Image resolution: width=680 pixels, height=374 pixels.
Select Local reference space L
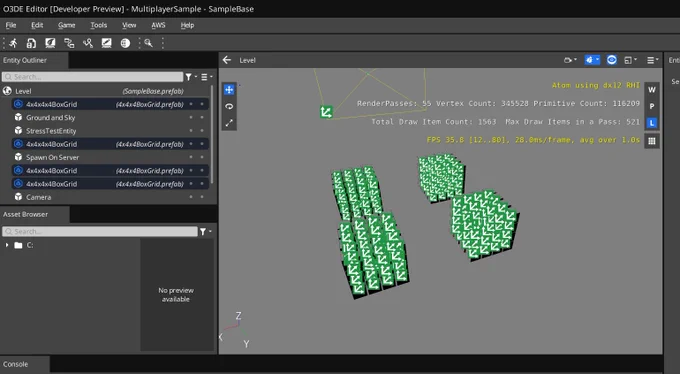pyautogui.click(x=652, y=123)
